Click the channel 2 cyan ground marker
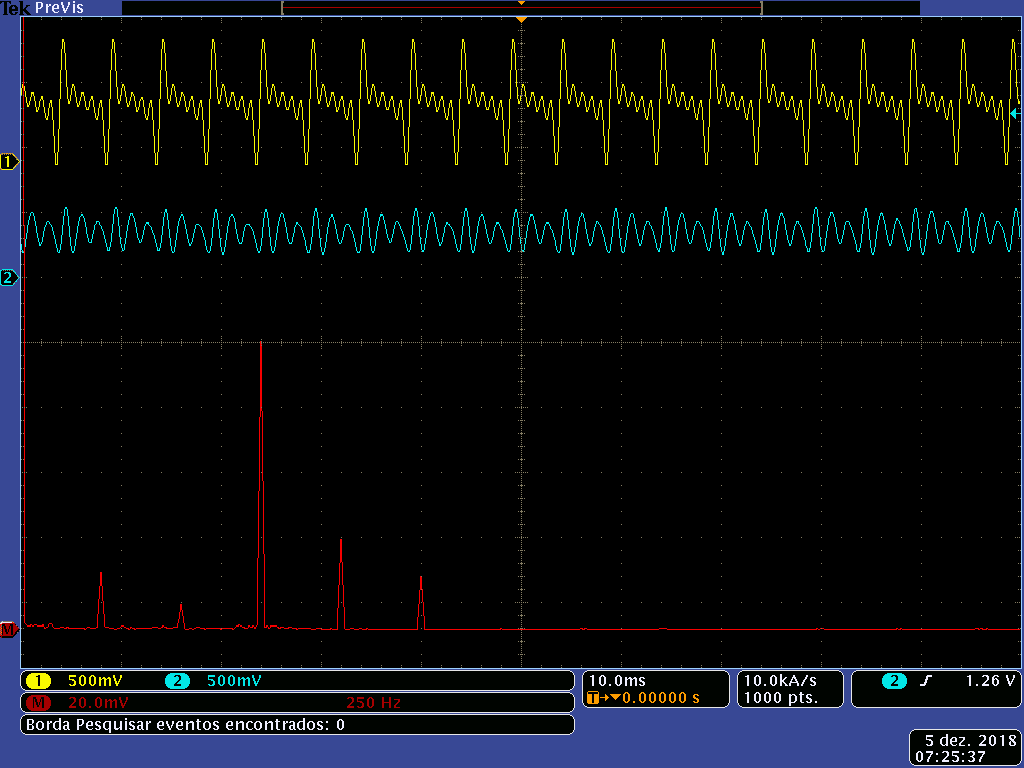This screenshot has height=768, width=1024. click(x=10, y=277)
